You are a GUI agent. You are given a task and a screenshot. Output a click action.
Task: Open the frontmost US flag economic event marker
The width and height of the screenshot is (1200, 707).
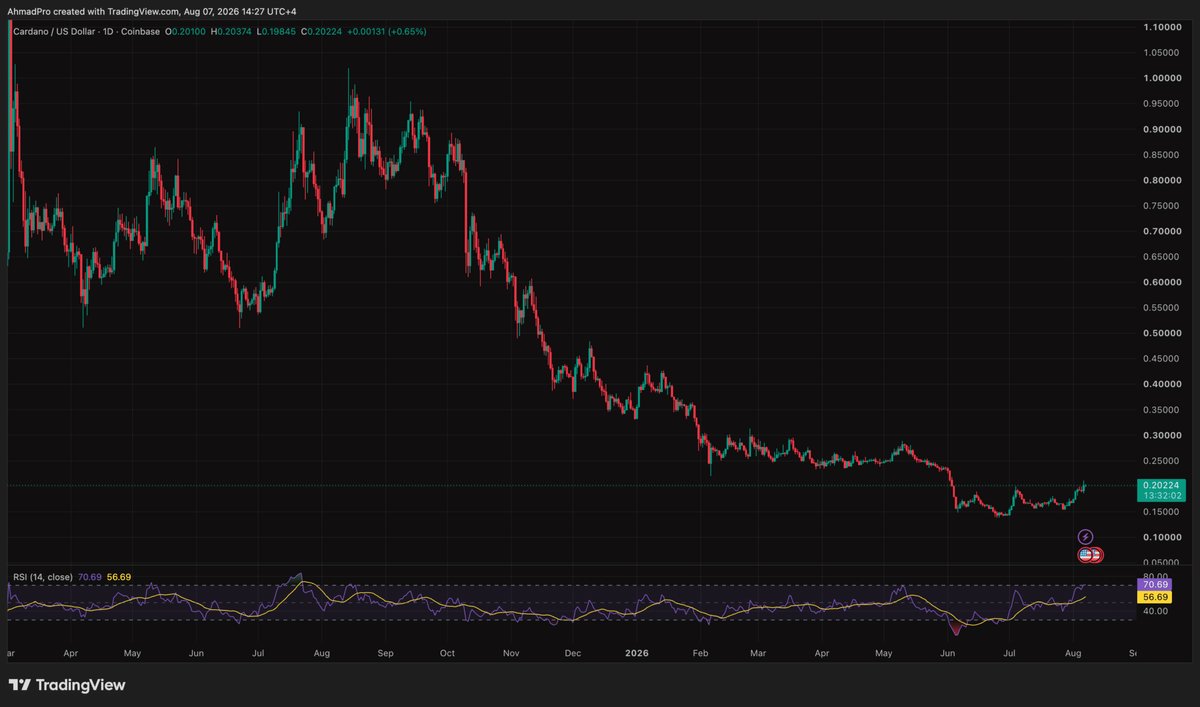point(1085,555)
